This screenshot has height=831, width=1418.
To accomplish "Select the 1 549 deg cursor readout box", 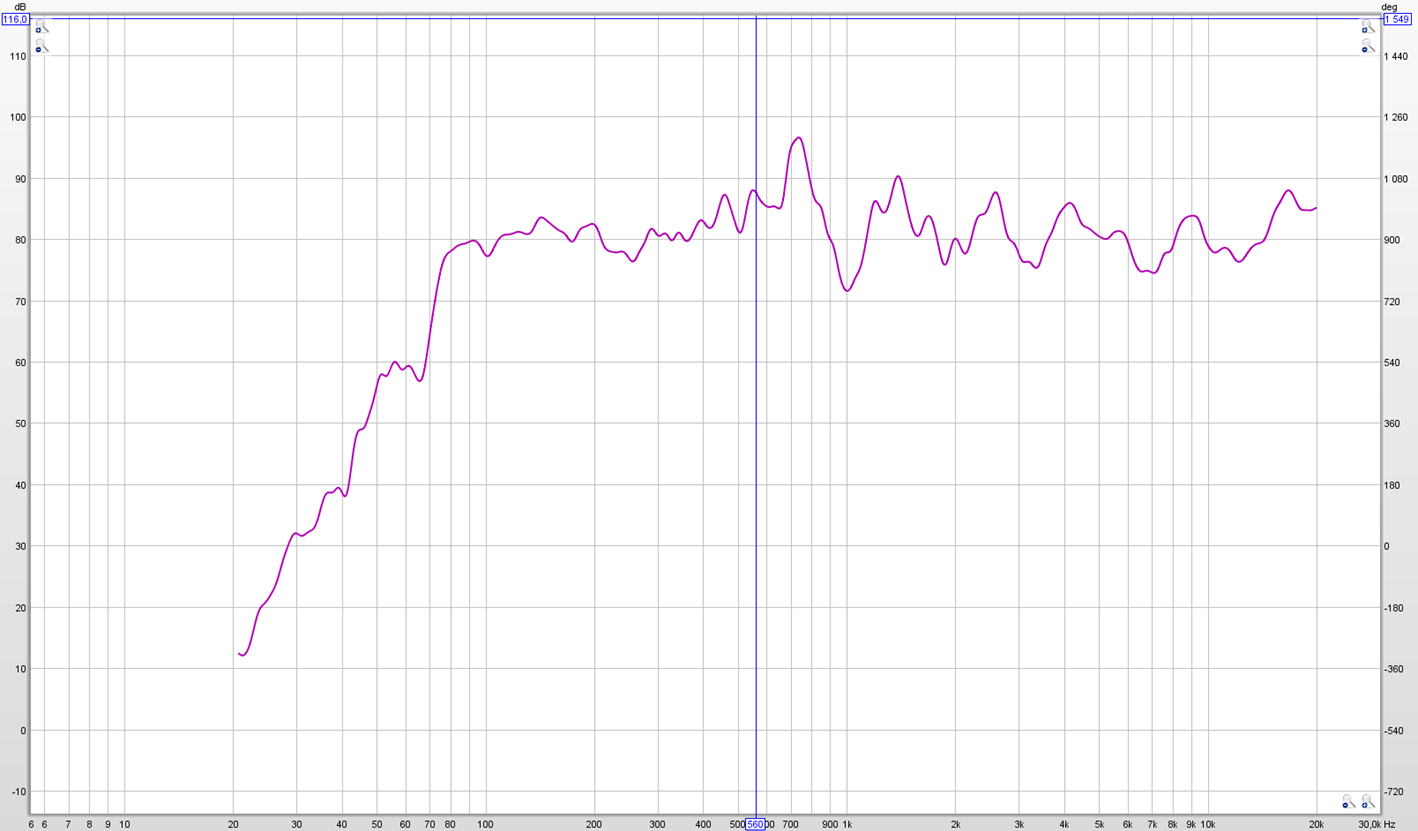I will coord(1397,19).
